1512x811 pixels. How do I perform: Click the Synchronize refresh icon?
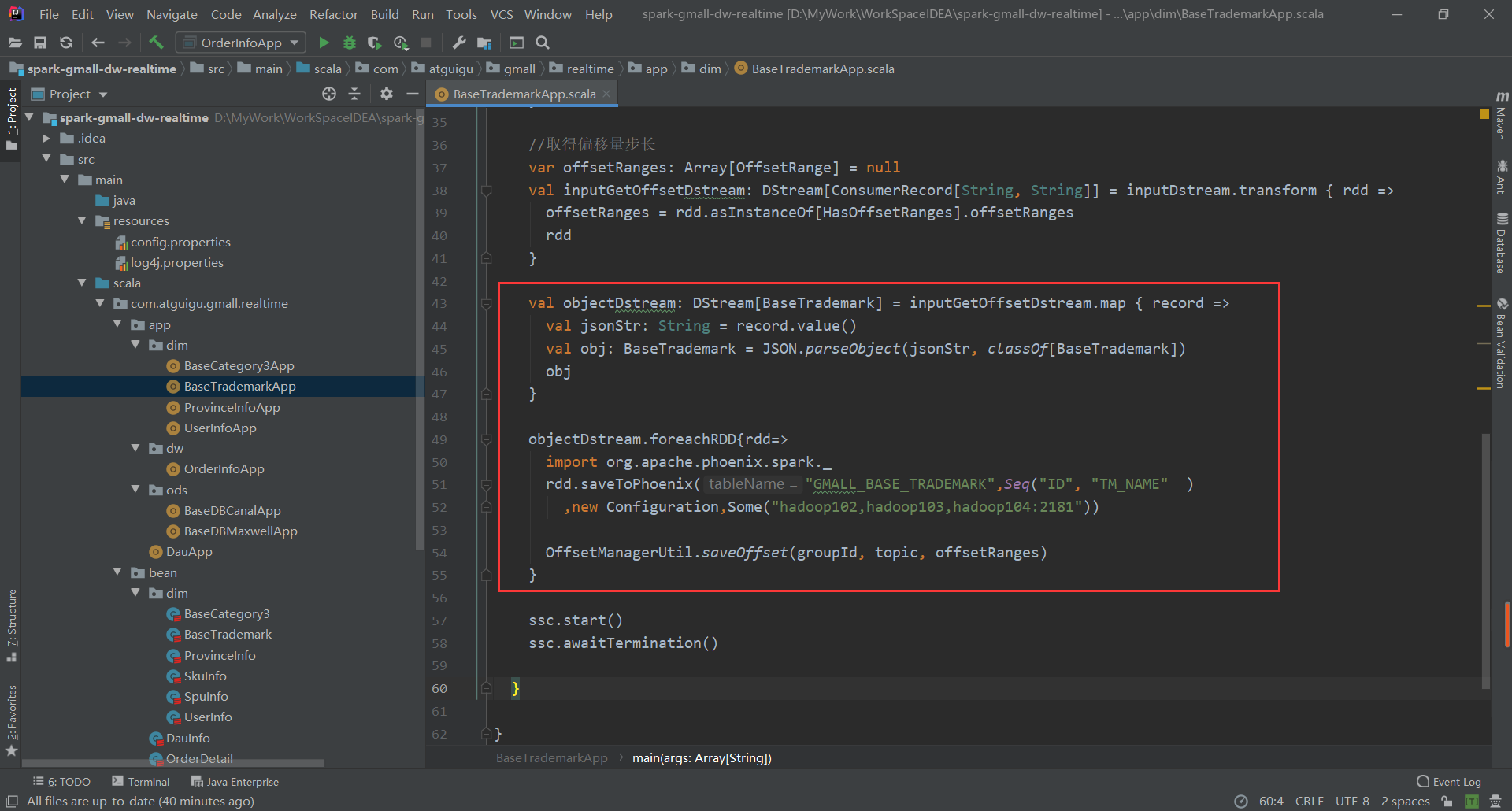[66, 43]
